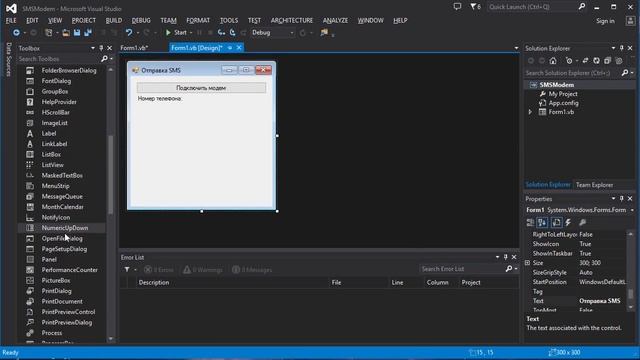Click Sign in link
Viewport: 640px width, 360px height.
605,21
